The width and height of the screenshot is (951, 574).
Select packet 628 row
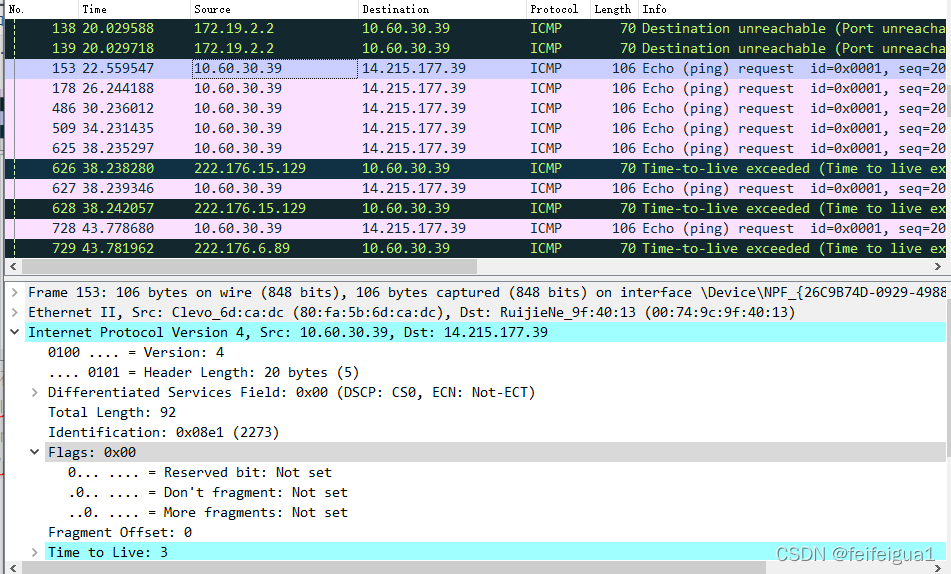tap(476, 209)
